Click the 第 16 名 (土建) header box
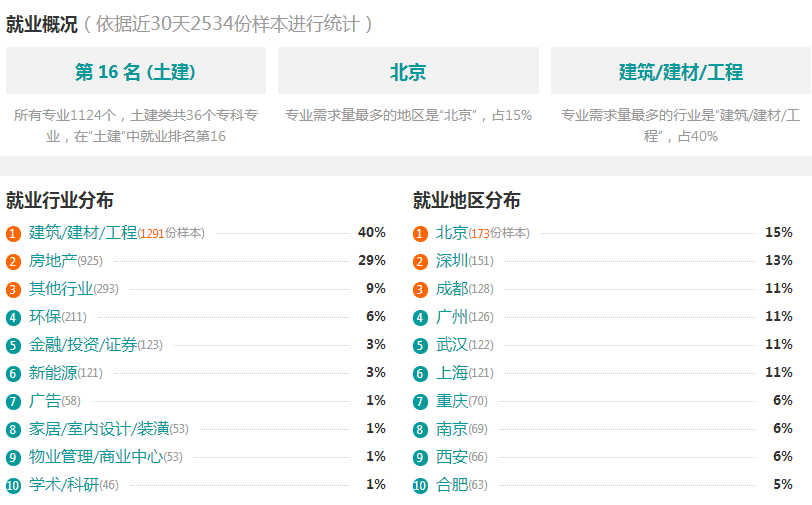 [x=136, y=71]
